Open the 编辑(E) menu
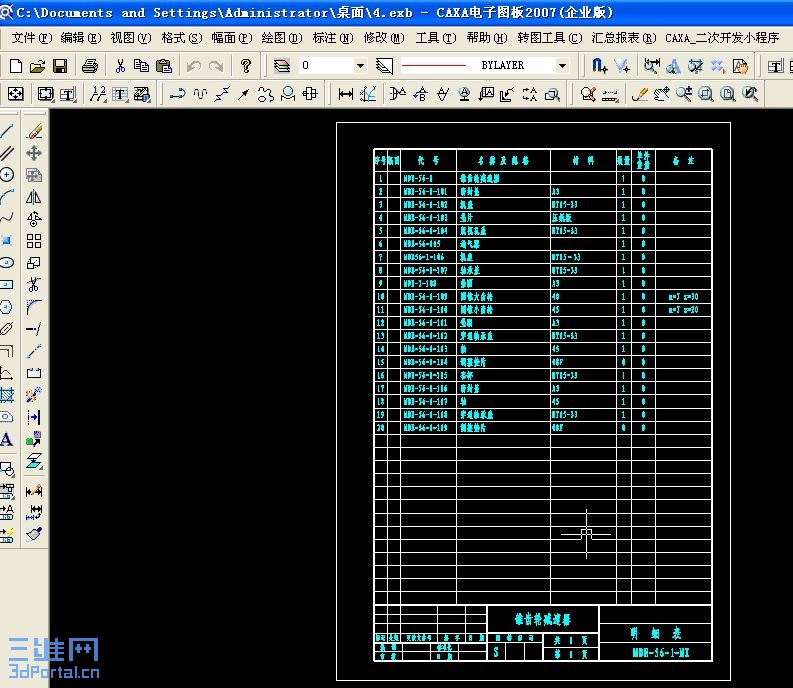793x688 pixels. (x=81, y=38)
